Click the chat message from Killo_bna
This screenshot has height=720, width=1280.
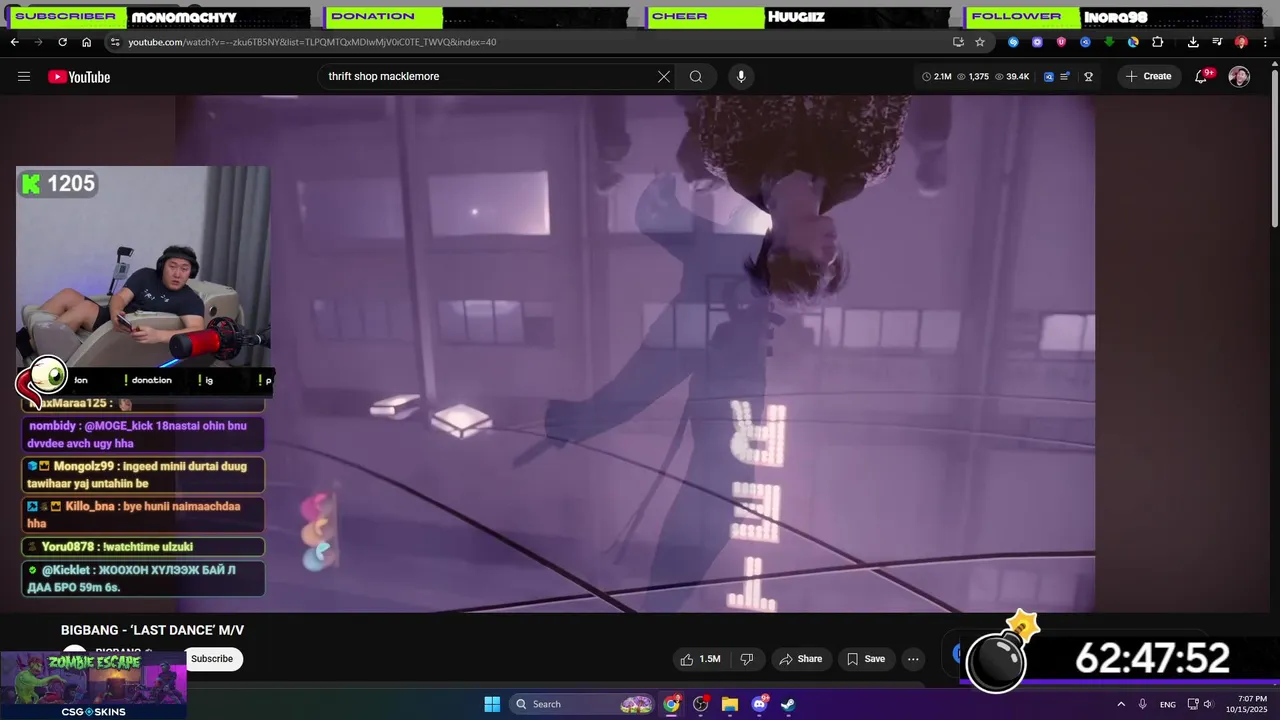point(143,514)
